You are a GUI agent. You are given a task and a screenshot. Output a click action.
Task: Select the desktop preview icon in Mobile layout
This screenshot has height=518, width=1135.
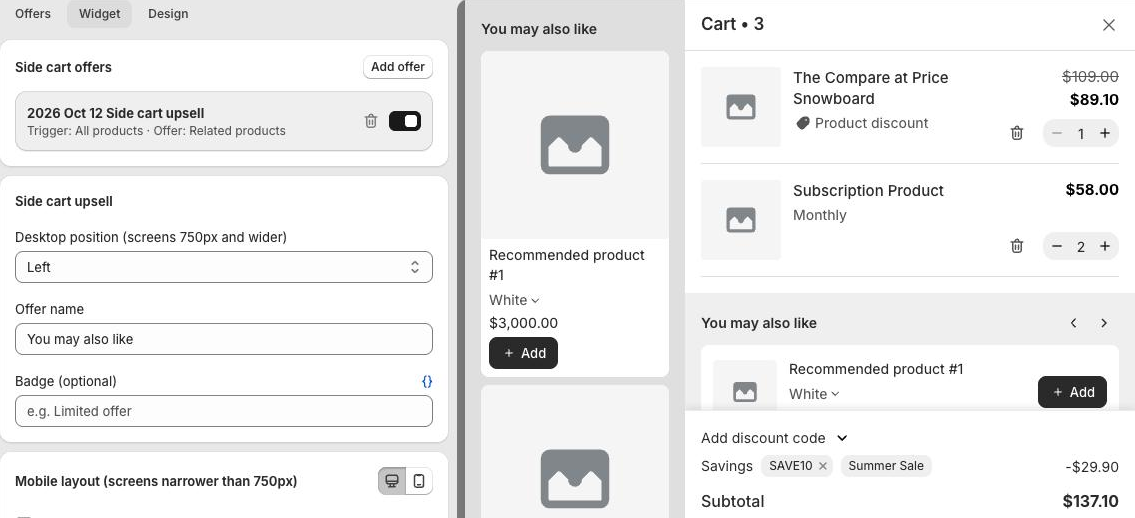392,481
